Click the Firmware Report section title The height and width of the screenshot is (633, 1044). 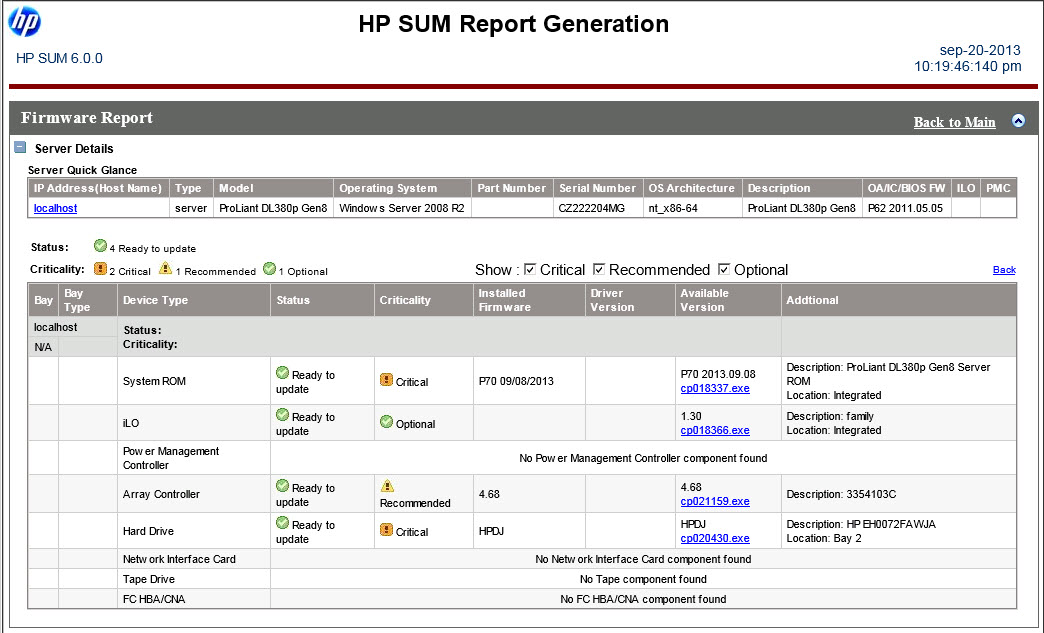pos(87,118)
